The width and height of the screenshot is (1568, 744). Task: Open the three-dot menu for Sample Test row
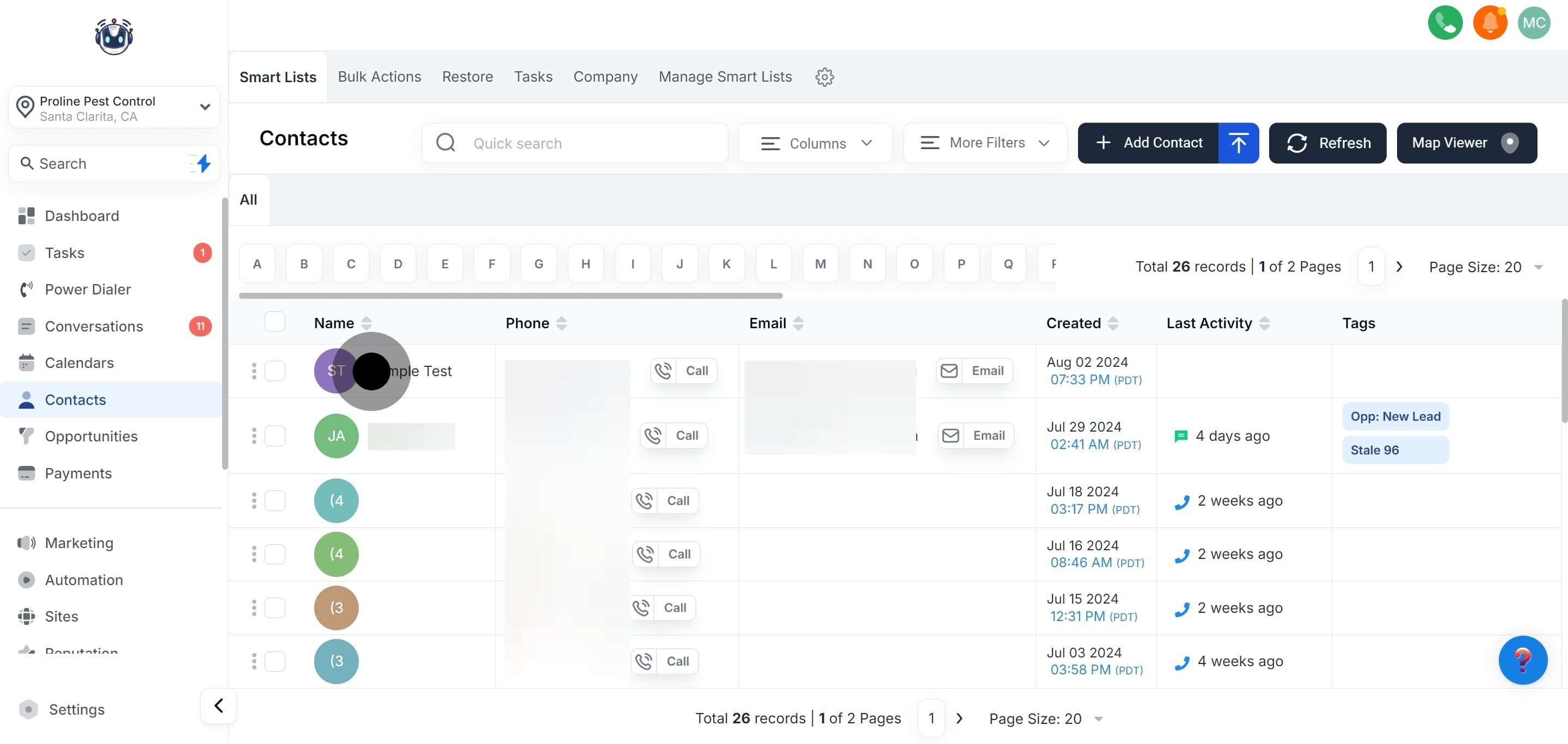[x=254, y=371]
